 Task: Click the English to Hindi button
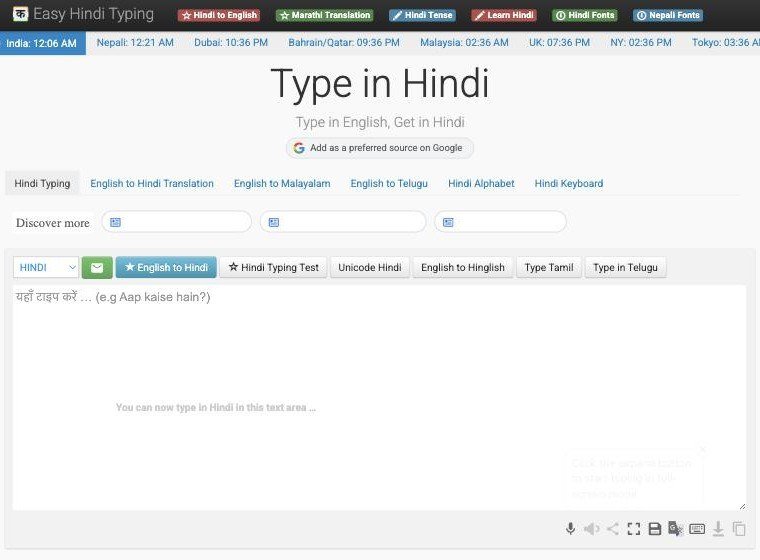tap(166, 268)
